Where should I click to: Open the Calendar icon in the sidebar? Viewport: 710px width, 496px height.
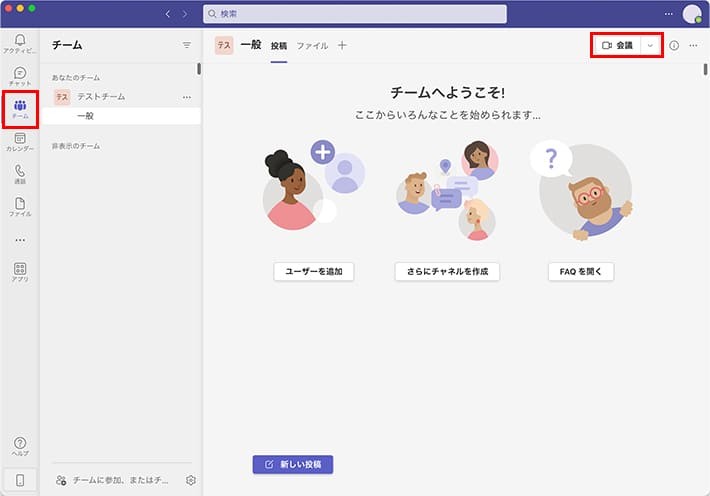coord(20,142)
